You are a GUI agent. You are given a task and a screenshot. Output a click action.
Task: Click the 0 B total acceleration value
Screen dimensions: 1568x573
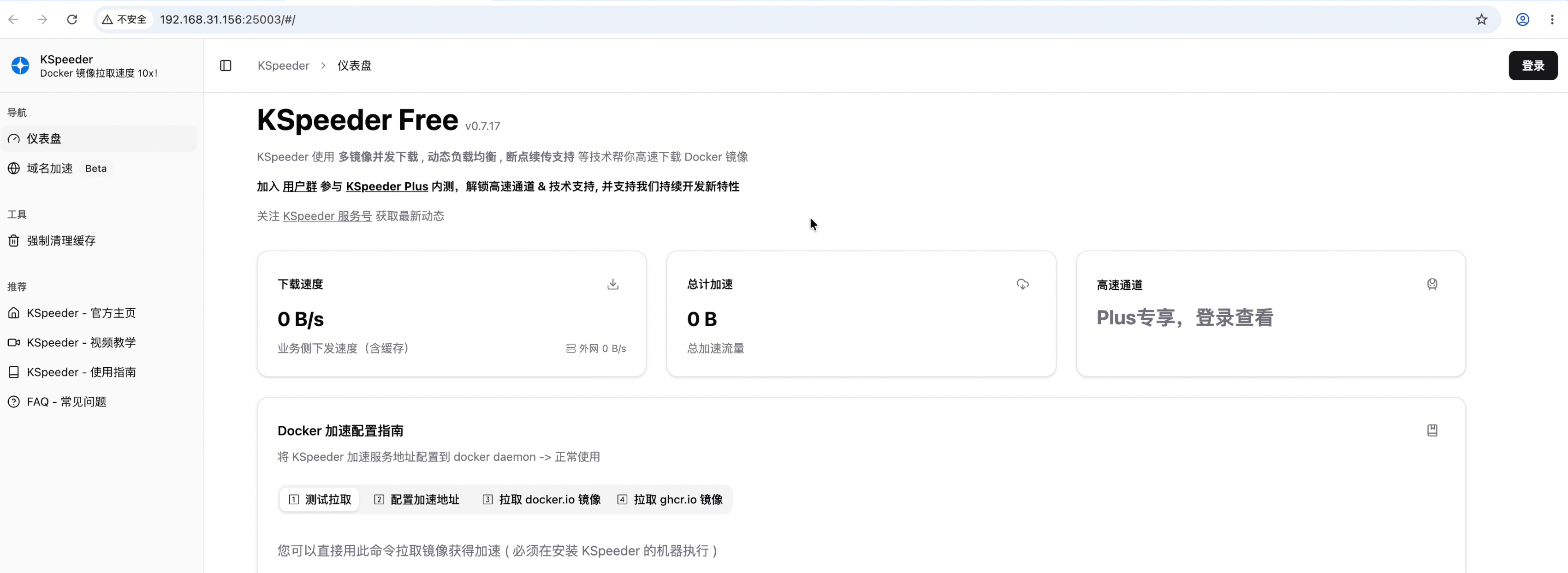[702, 319]
